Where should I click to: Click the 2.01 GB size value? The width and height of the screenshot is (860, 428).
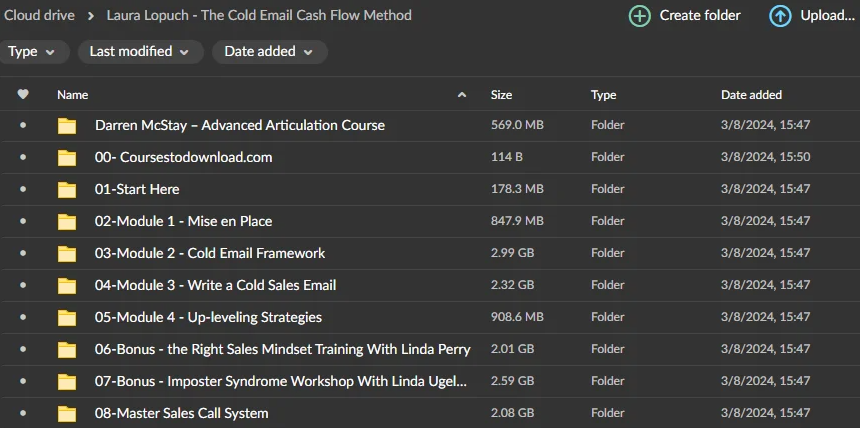click(512, 348)
